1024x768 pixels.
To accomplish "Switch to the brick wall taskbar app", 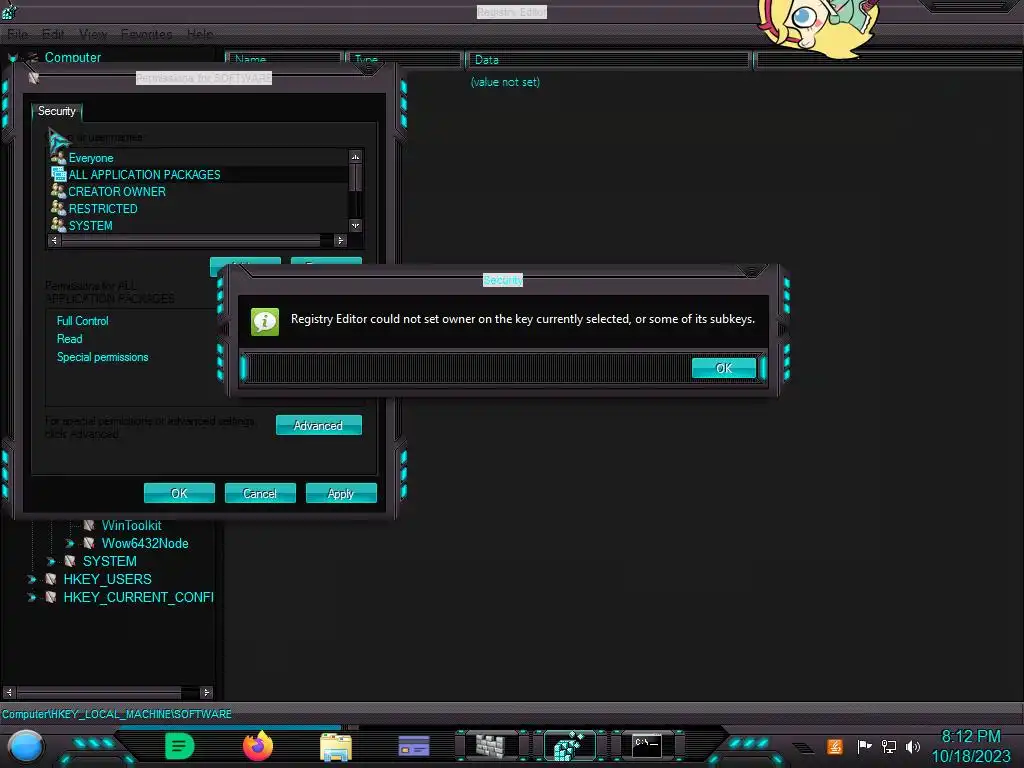I will click(490, 746).
